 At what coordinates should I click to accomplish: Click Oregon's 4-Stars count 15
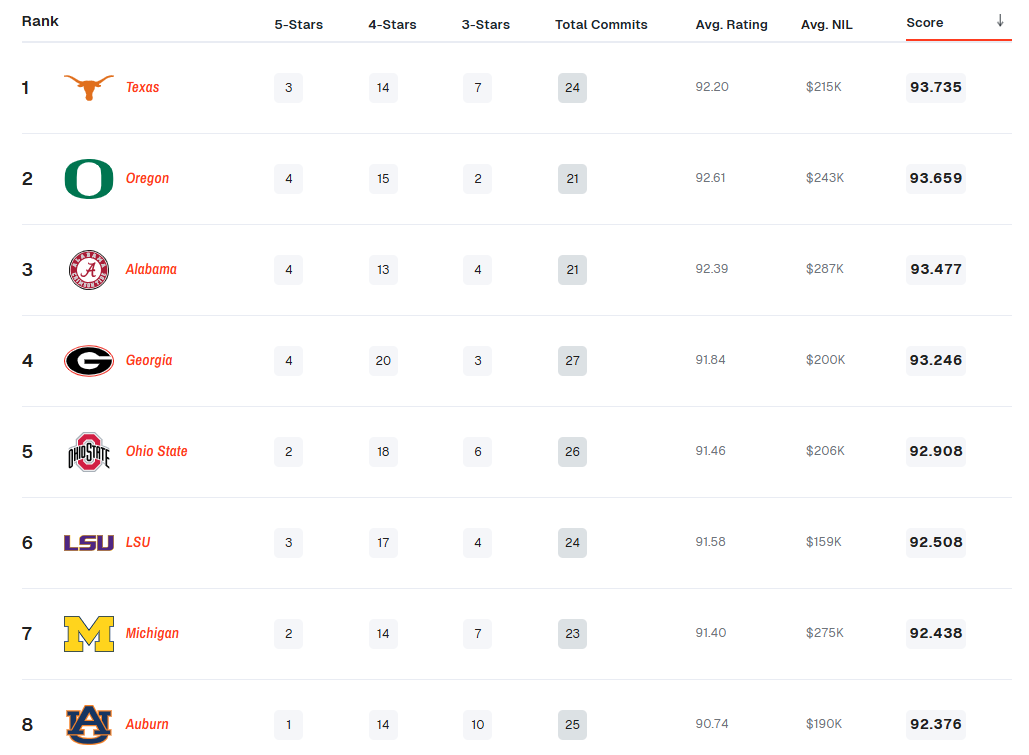point(383,179)
